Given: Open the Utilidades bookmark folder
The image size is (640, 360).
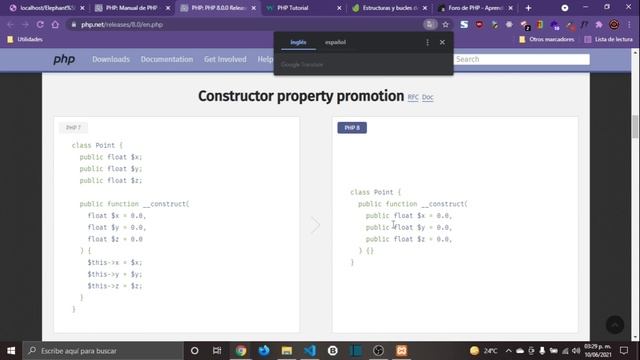Looking at the screenshot, I should pyautogui.click(x=25, y=40).
